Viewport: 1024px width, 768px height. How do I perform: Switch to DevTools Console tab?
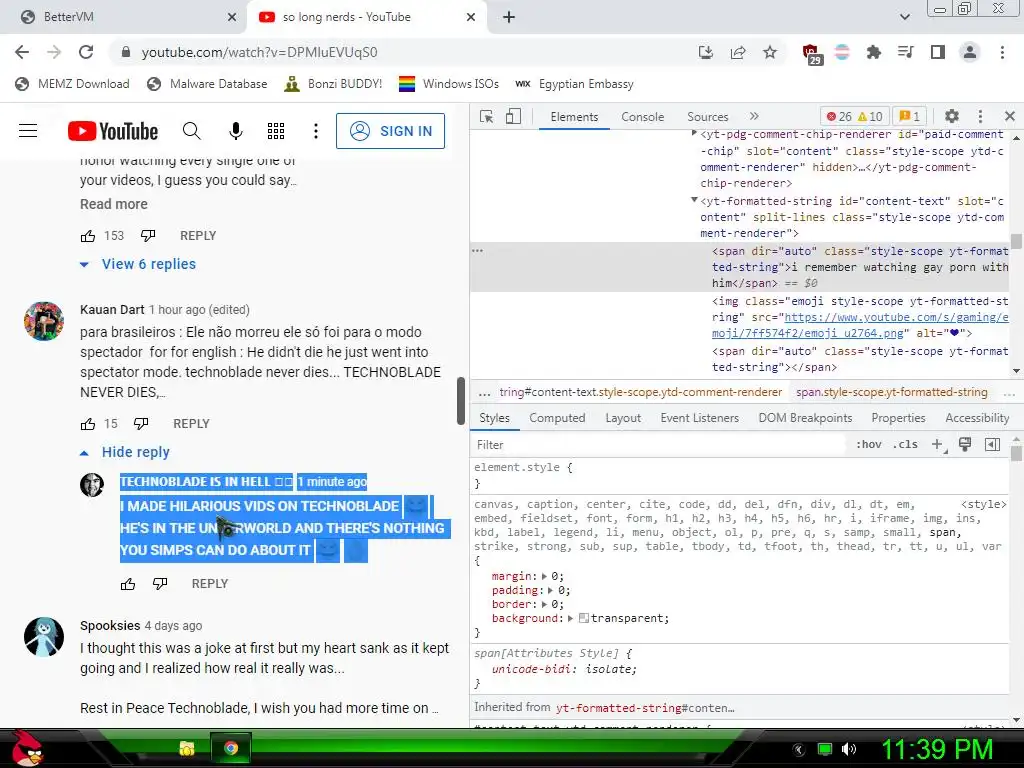point(643,117)
